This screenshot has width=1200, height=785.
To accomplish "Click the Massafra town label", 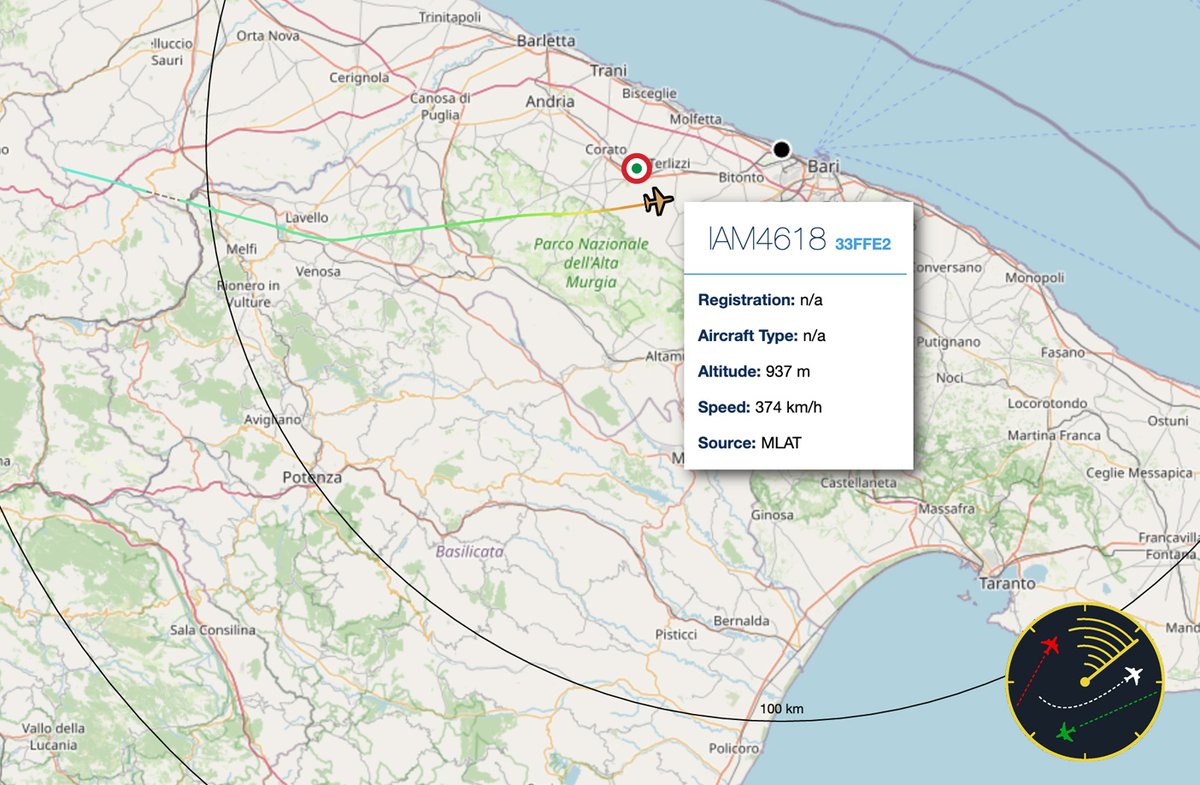I will click(946, 508).
